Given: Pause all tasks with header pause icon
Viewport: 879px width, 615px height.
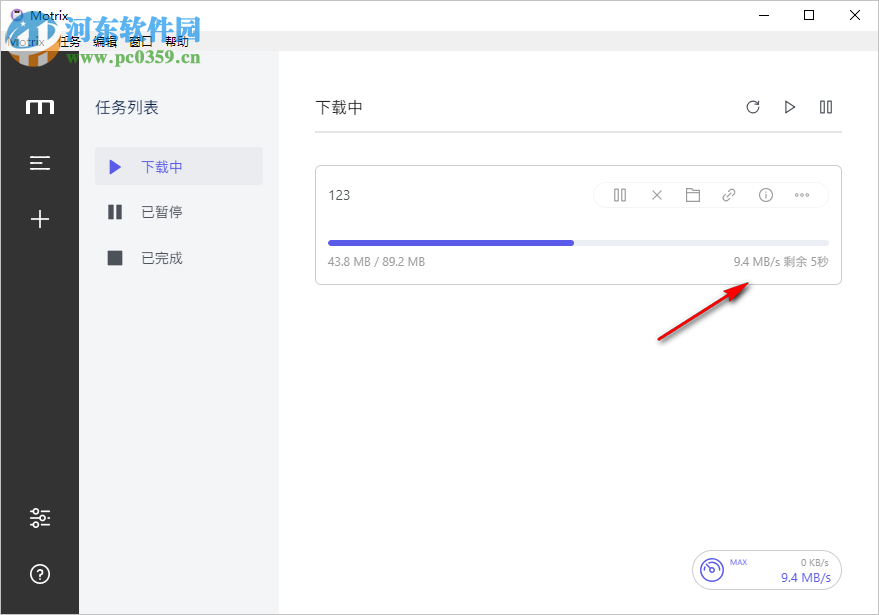Looking at the screenshot, I should click(826, 107).
